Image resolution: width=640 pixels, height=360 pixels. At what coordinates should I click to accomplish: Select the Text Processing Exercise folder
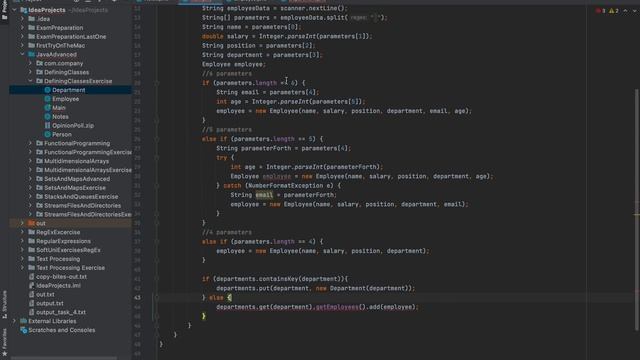coord(70,268)
